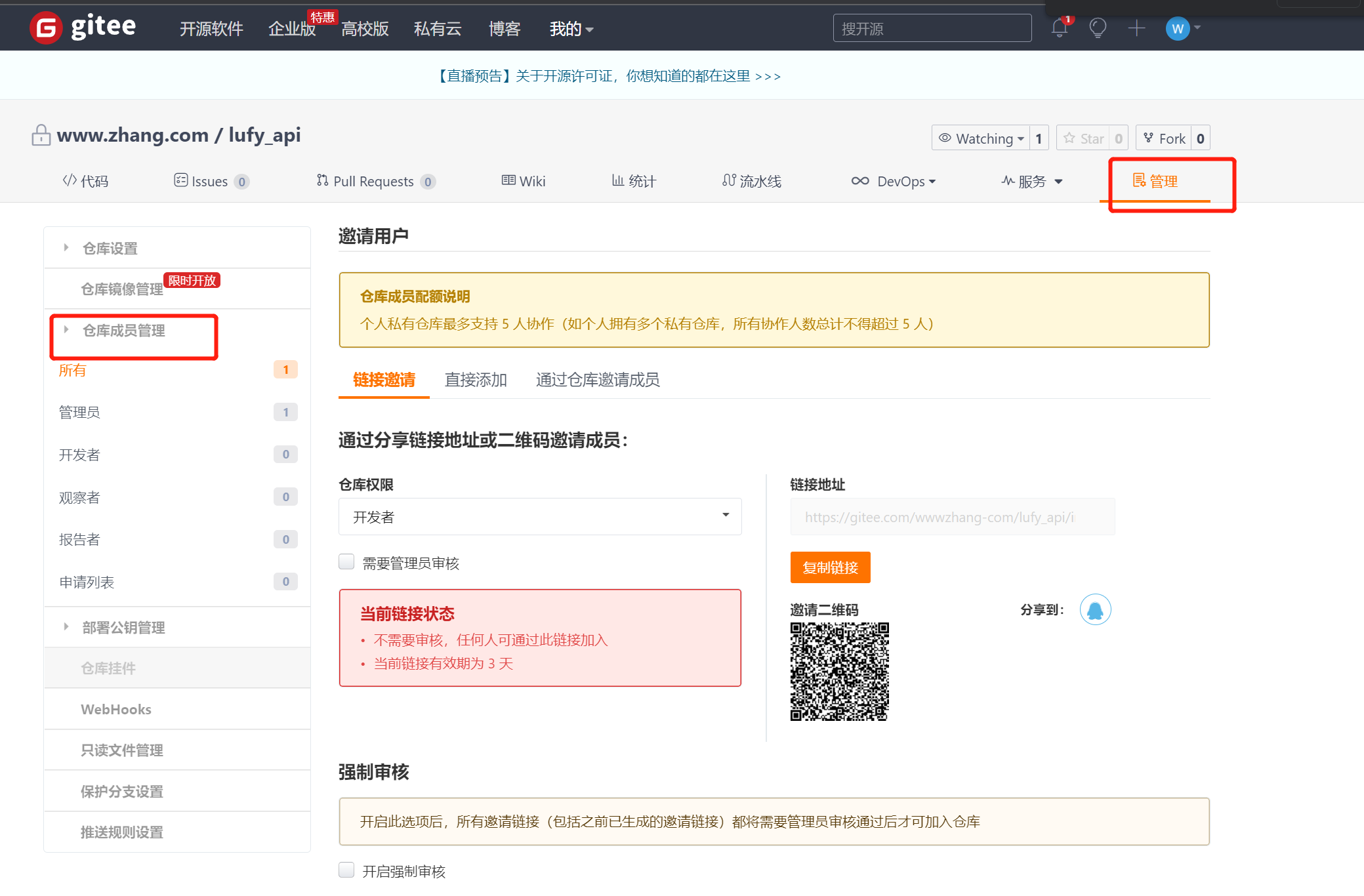
Task: Click 复制链接 button
Action: tap(830, 567)
